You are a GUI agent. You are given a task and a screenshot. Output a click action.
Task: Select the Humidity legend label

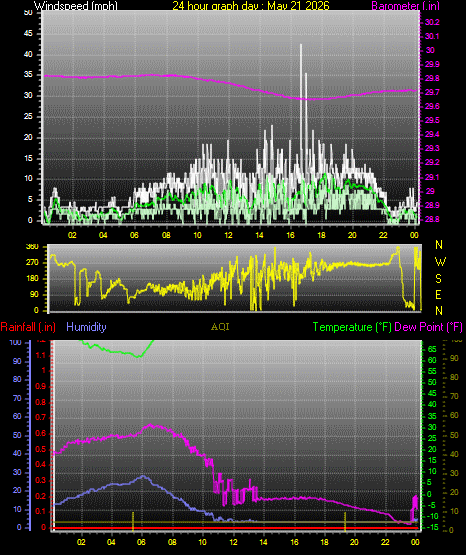click(86, 327)
